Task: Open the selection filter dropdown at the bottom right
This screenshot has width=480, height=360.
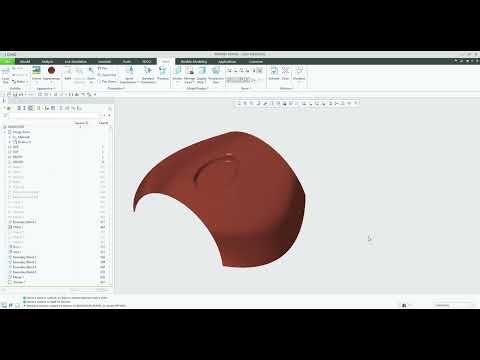Action: point(454,305)
